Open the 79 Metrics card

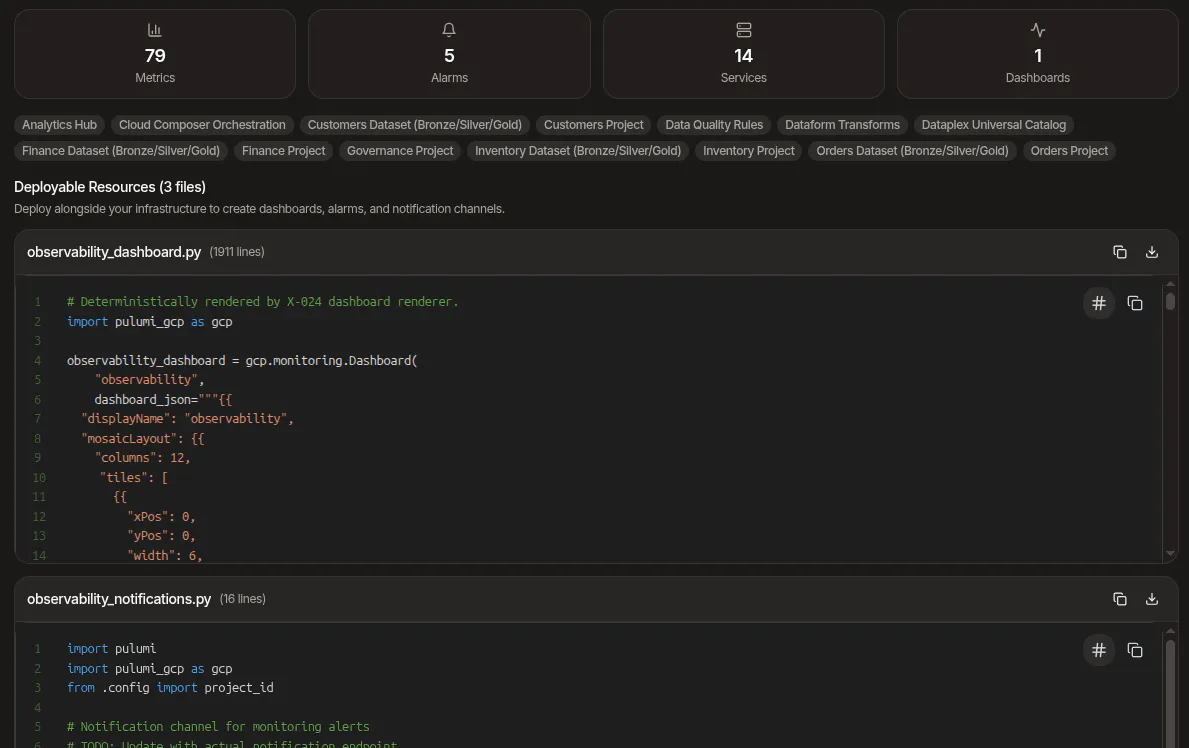tap(155, 54)
